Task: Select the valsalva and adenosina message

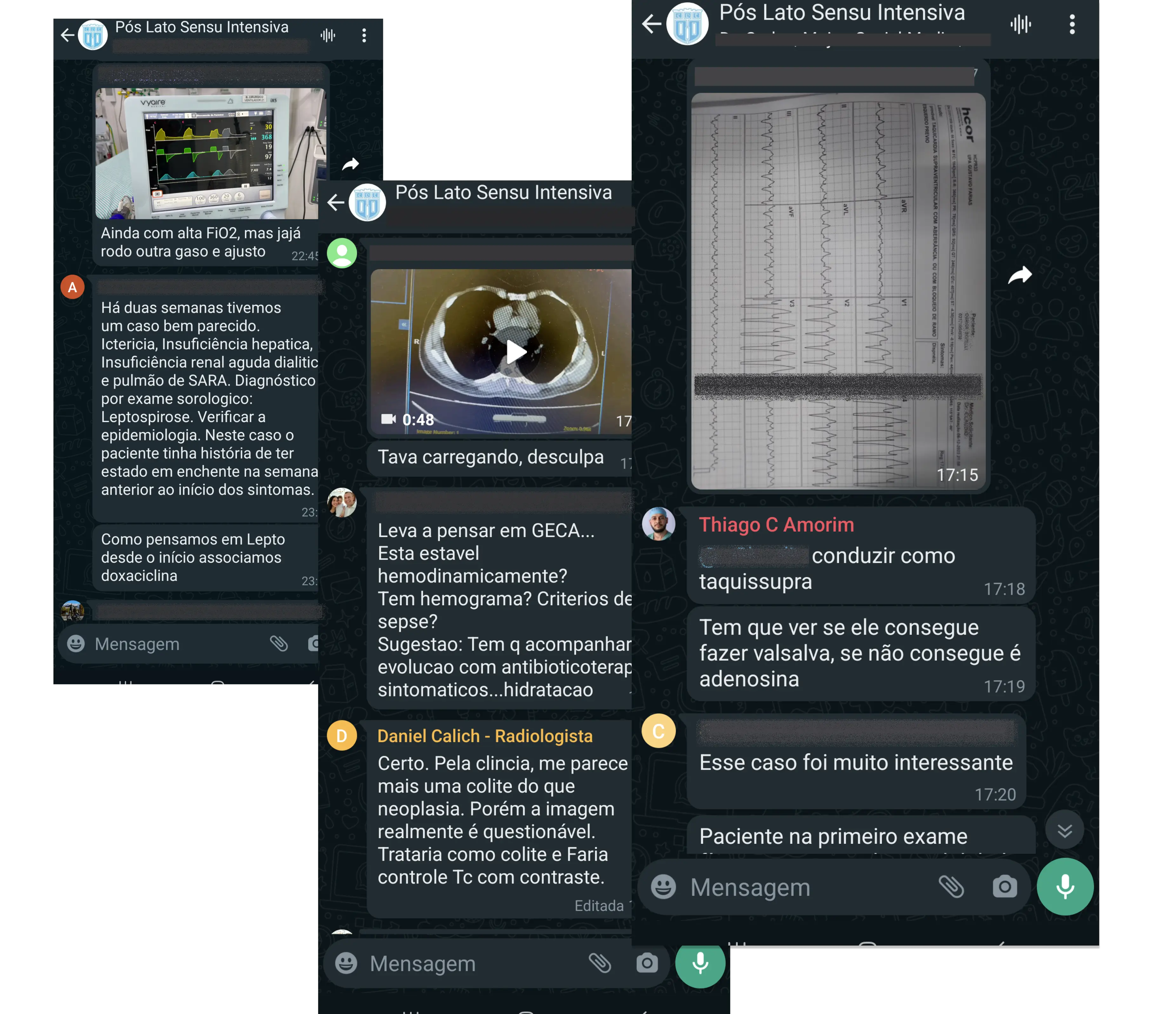Action: point(861,654)
